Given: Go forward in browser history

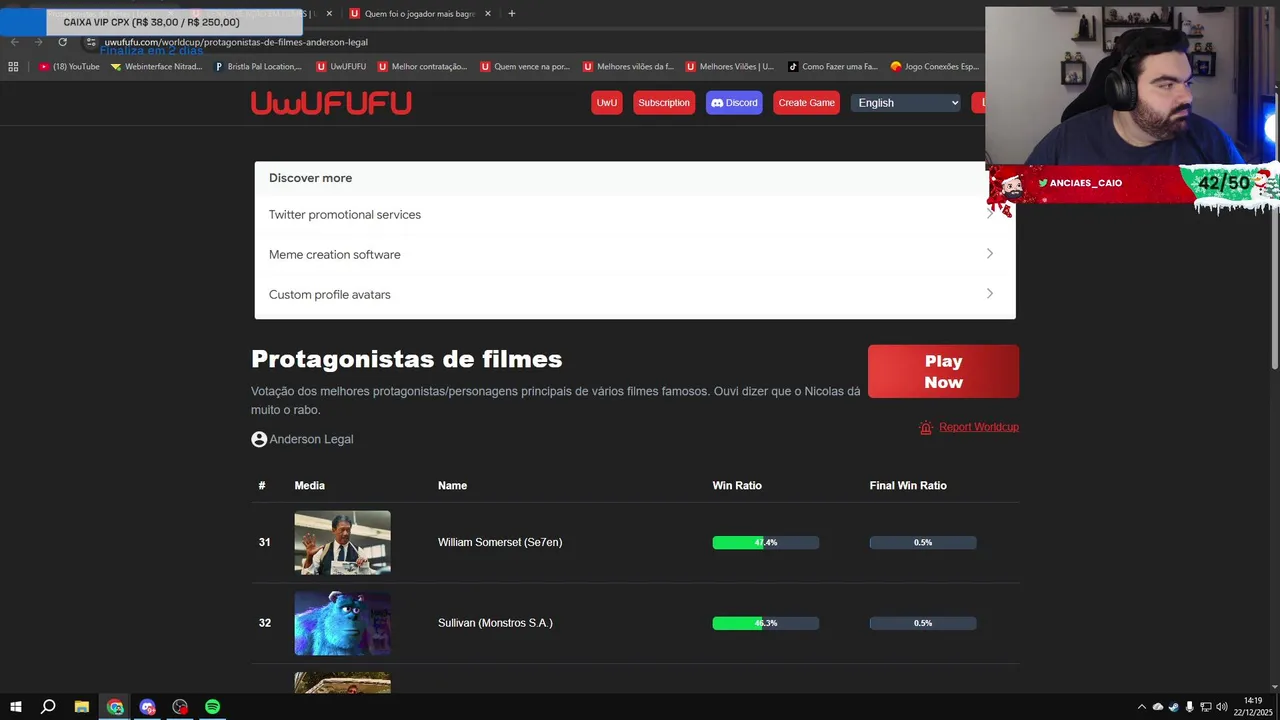Looking at the screenshot, I should pyautogui.click(x=38, y=42).
